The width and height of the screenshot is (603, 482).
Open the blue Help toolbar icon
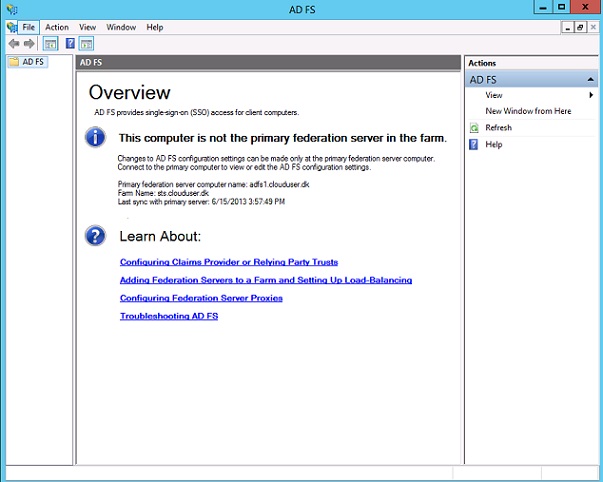[x=70, y=43]
